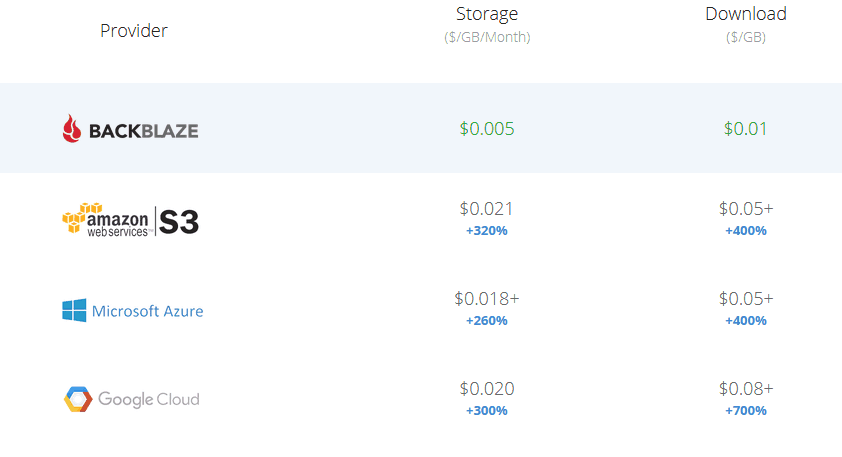The height and width of the screenshot is (457, 842).
Task: Click the Microsoft Azure Windows logo
Action: 74,310
